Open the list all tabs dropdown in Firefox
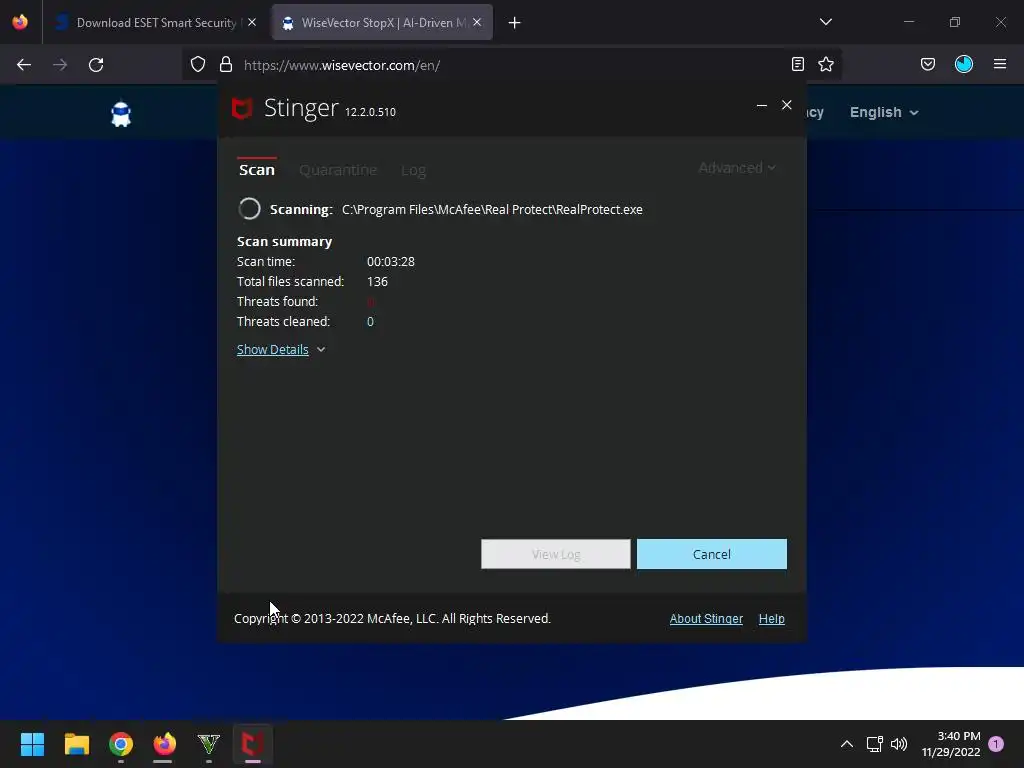Screen dimensions: 1024x768 click(x=825, y=22)
